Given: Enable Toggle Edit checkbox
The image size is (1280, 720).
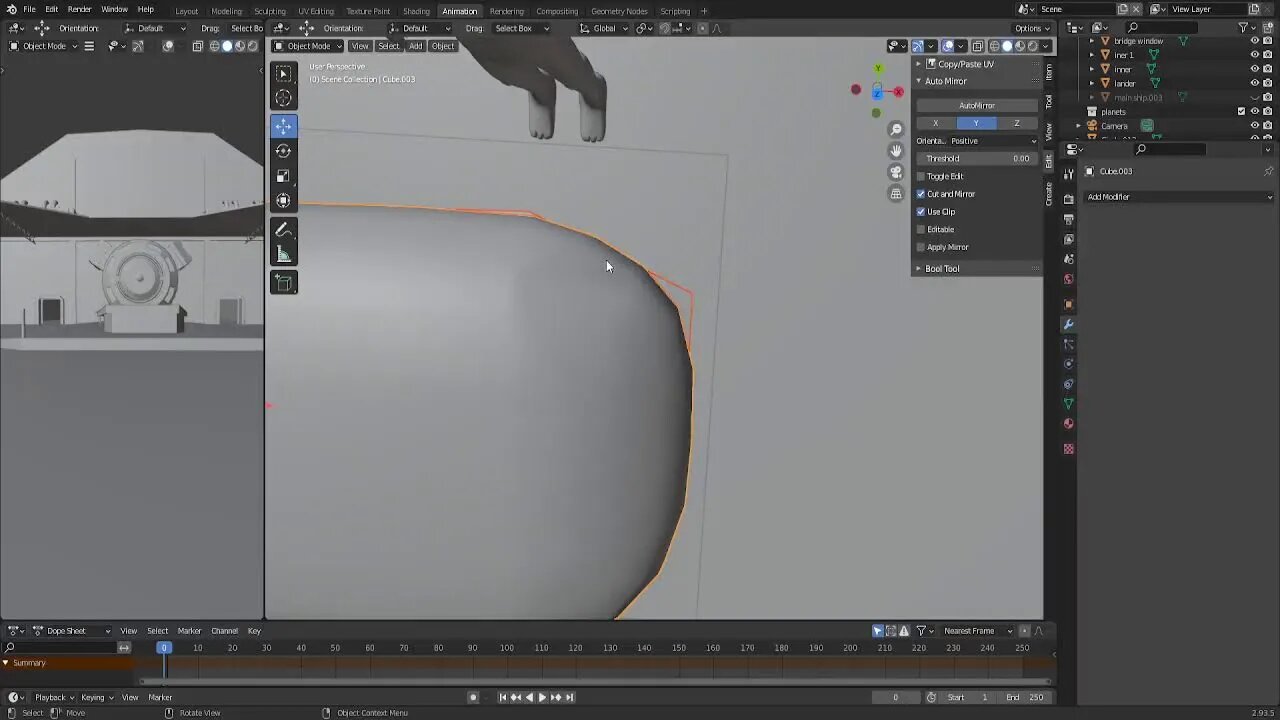Looking at the screenshot, I should pos(921,176).
